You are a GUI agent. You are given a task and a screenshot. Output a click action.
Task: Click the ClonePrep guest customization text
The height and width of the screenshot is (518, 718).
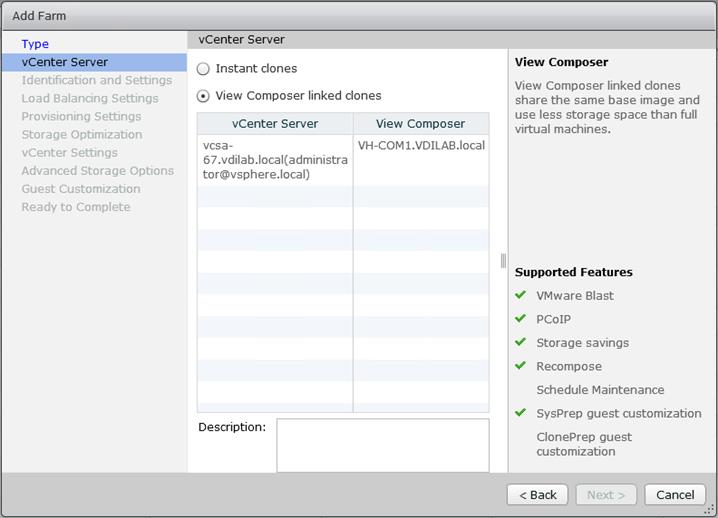[584, 444]
